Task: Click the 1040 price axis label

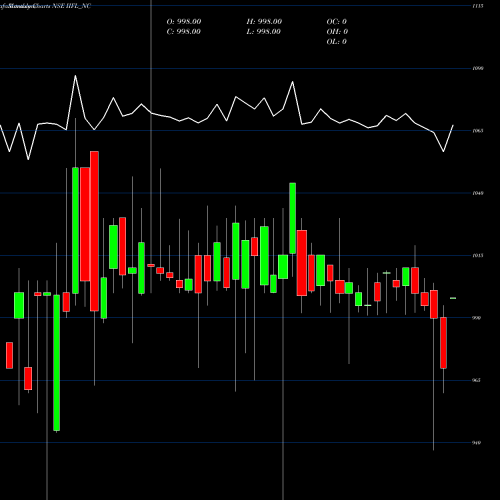Action: click(x=478, y=193)
